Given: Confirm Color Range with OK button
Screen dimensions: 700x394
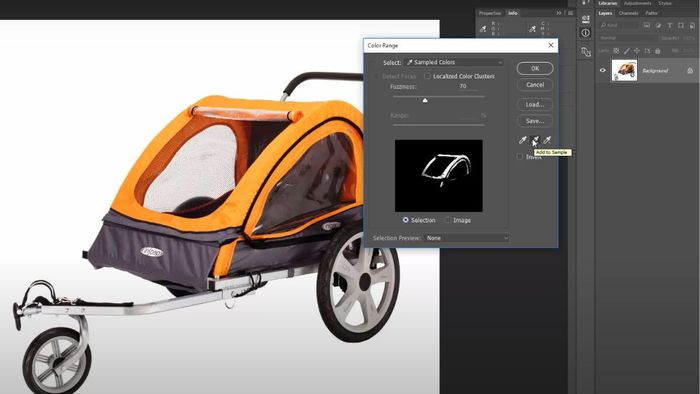Looking at the screenshot, I should click(x=535, y=68).
